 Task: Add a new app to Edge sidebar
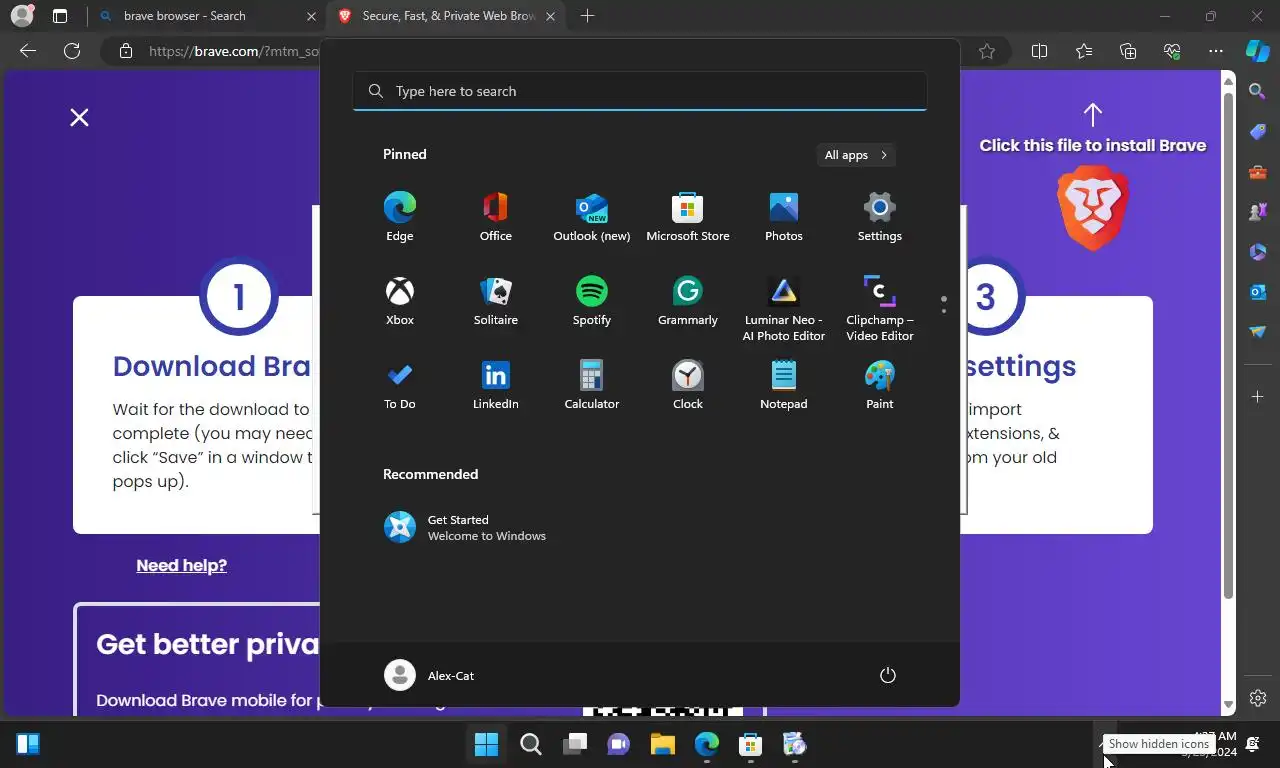pos(1258,397)
